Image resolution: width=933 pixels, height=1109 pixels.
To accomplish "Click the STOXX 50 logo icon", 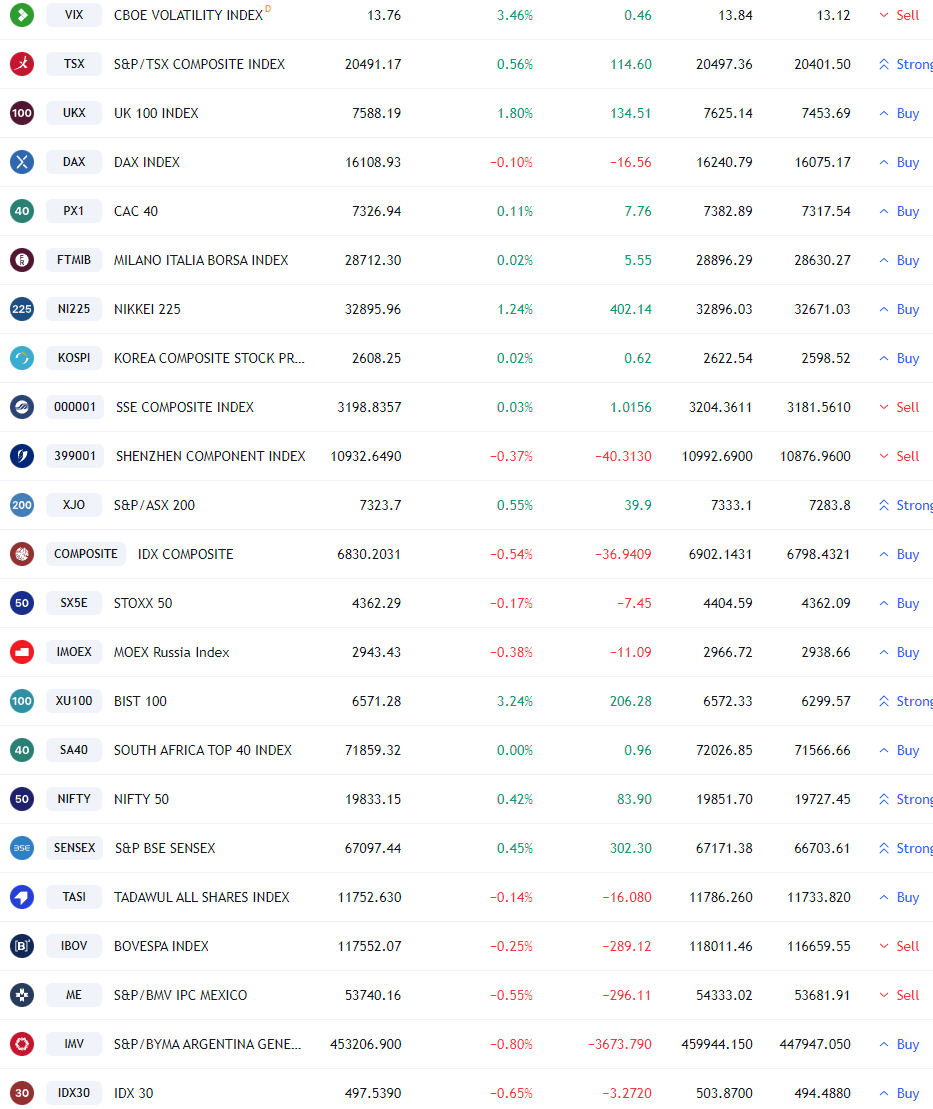I will (x=22, y=603).
